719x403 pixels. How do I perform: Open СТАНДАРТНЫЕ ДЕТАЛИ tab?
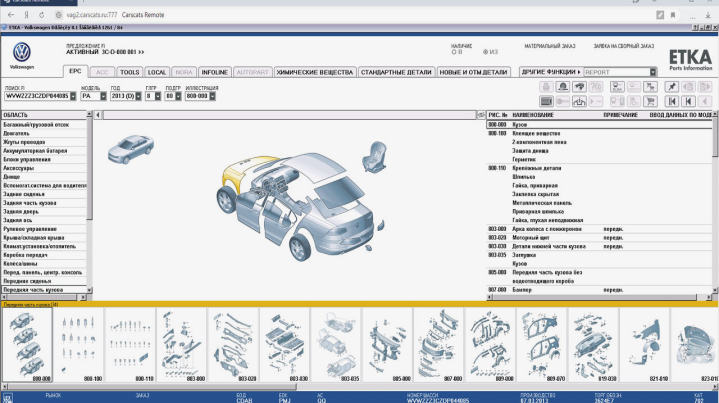pos(396,72)
